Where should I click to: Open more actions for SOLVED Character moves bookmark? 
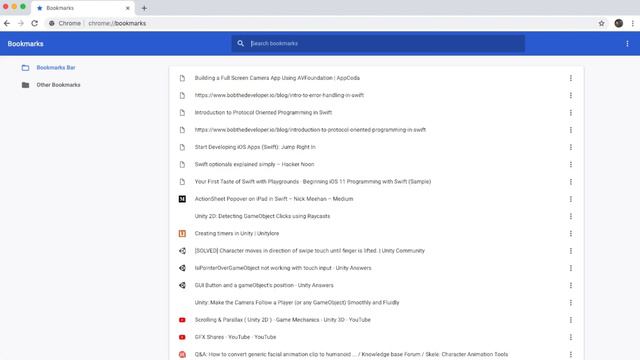tap(571, 251)
